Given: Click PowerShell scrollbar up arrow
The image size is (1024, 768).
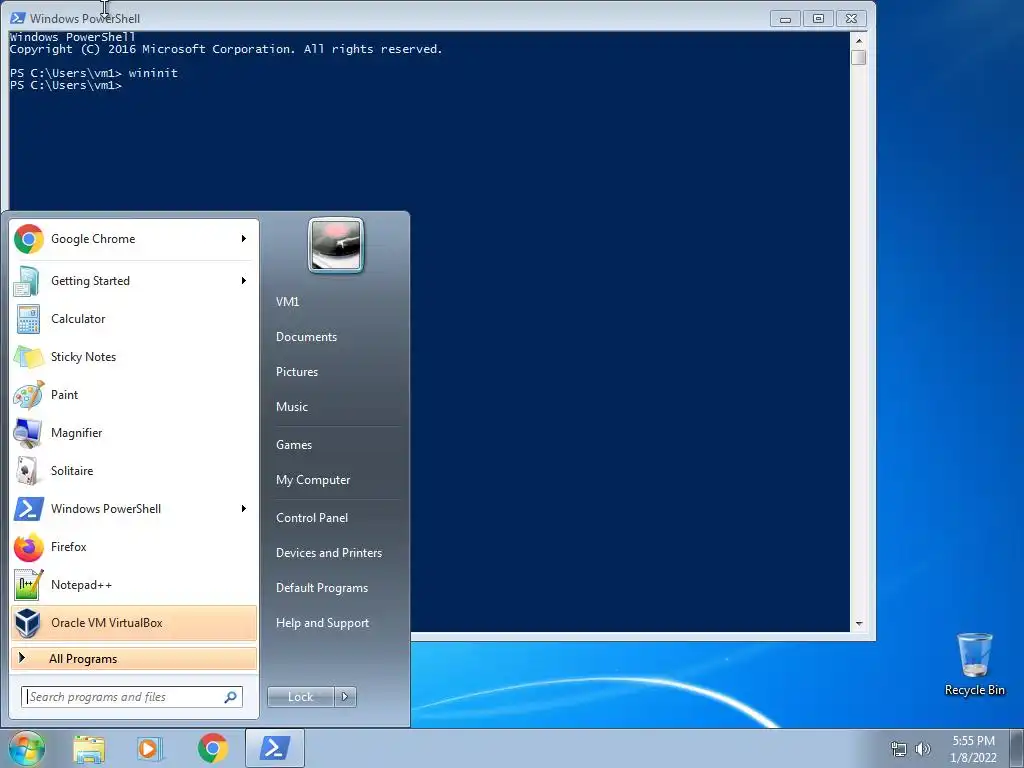Looking at the screenshot, I should [859, 40].
